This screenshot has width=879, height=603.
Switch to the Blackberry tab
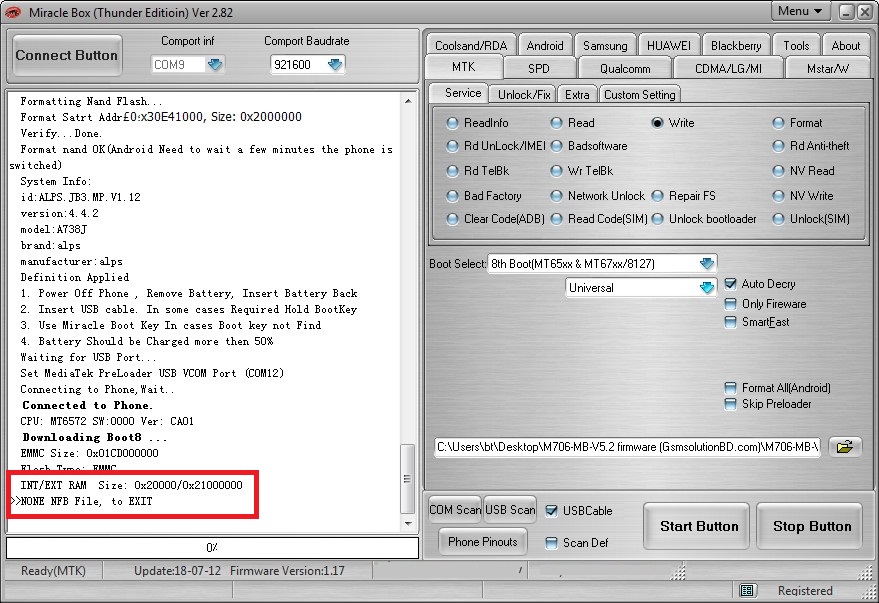click(x=736, y=45)
